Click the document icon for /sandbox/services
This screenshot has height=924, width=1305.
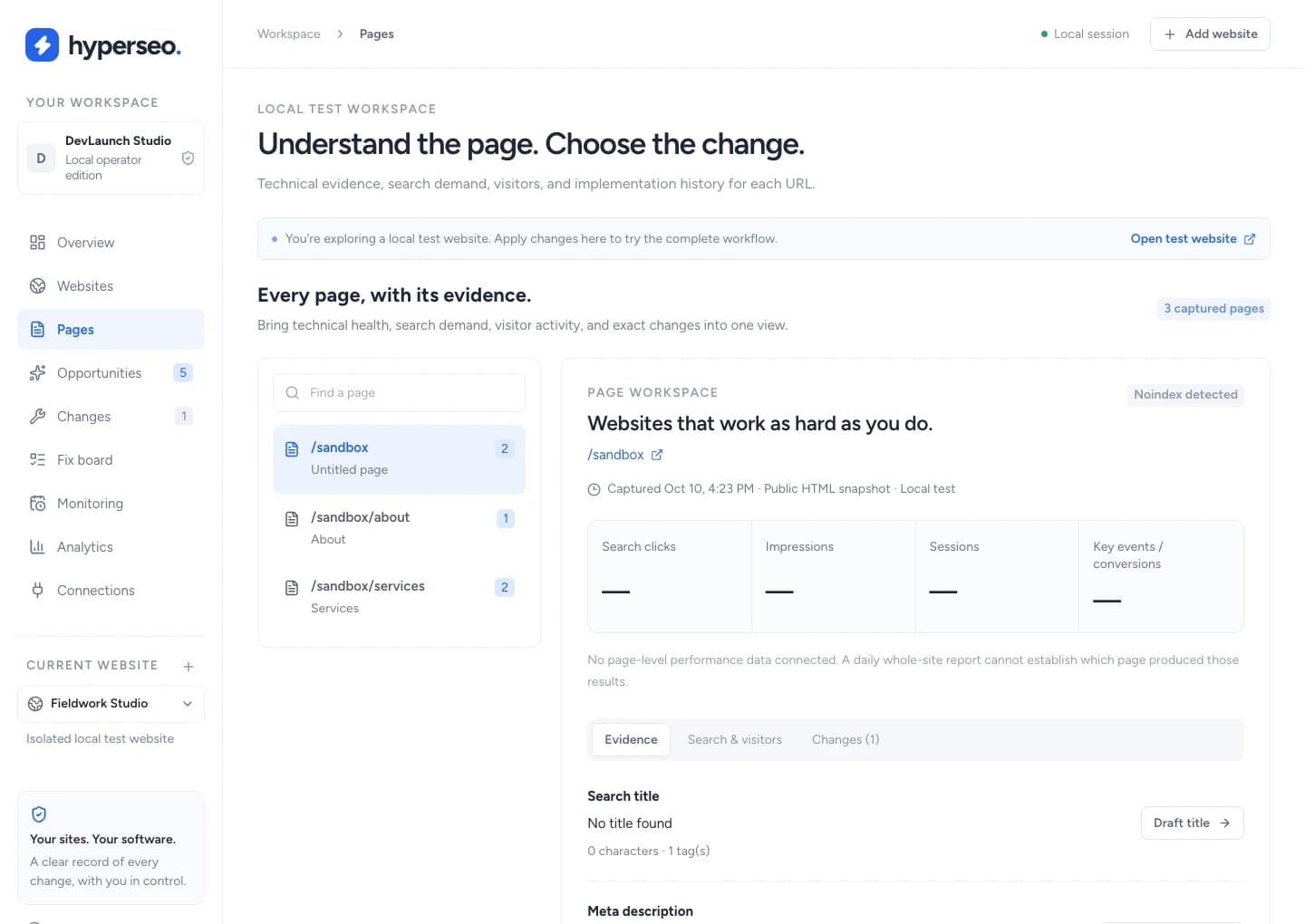pyautogui.click(x=292, y=588)
